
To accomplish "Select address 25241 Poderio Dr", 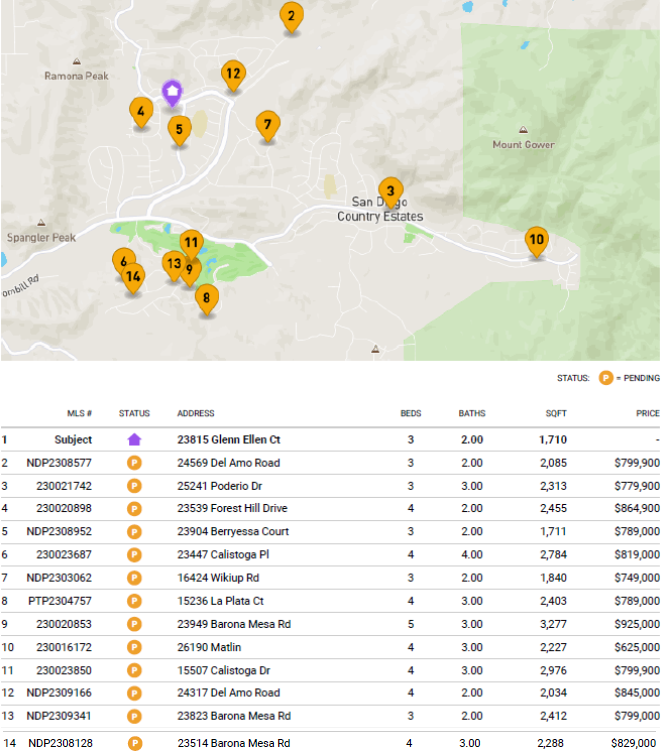I will tap(219, 486).
